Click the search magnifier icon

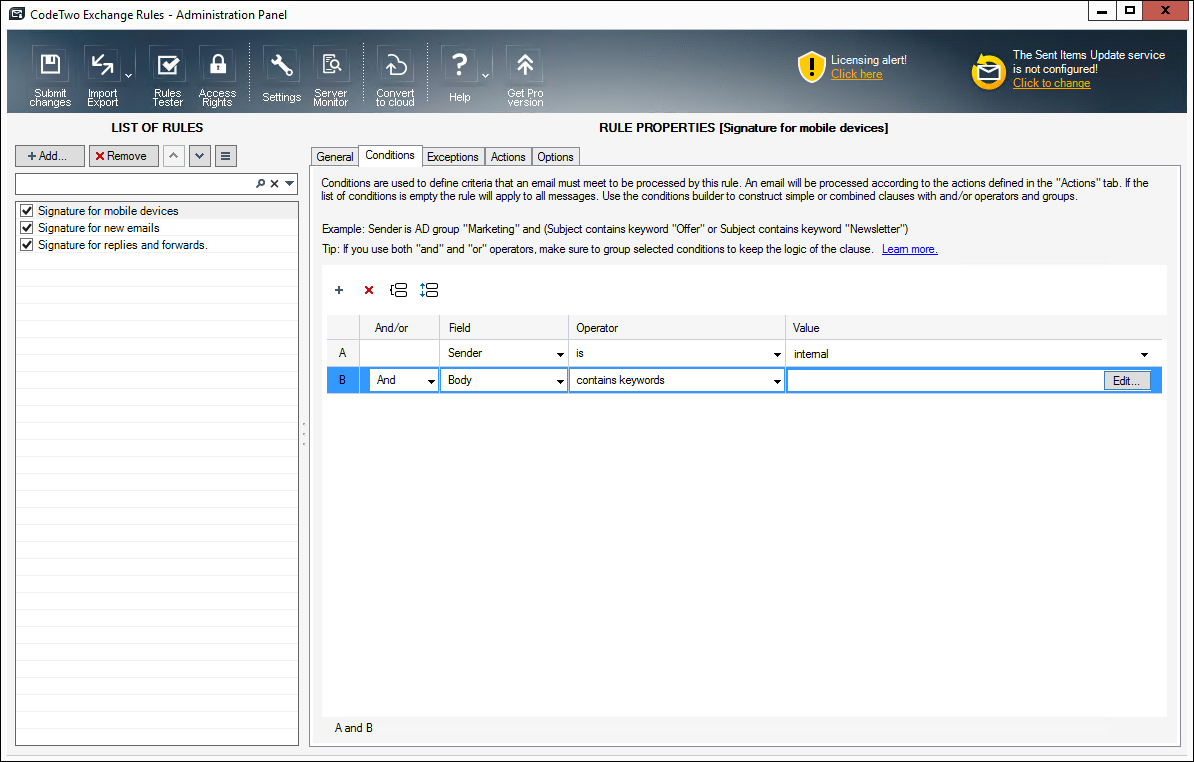260,183
